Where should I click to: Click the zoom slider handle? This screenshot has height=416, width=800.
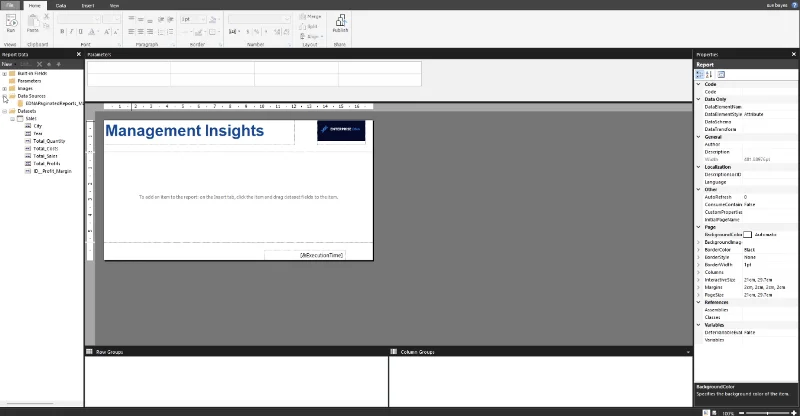pyautogui.click(x=767, y=413)
